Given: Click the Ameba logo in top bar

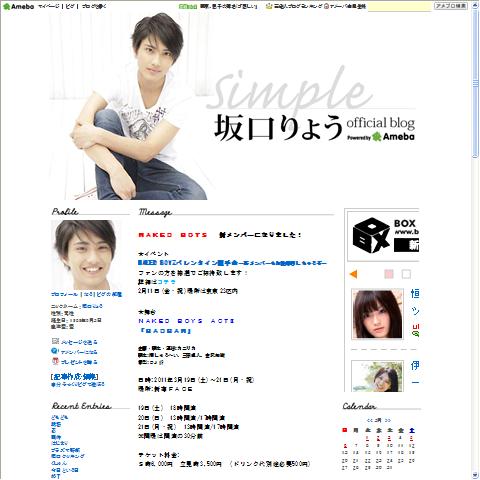Looking at the screenshot, I should point(18,6).
